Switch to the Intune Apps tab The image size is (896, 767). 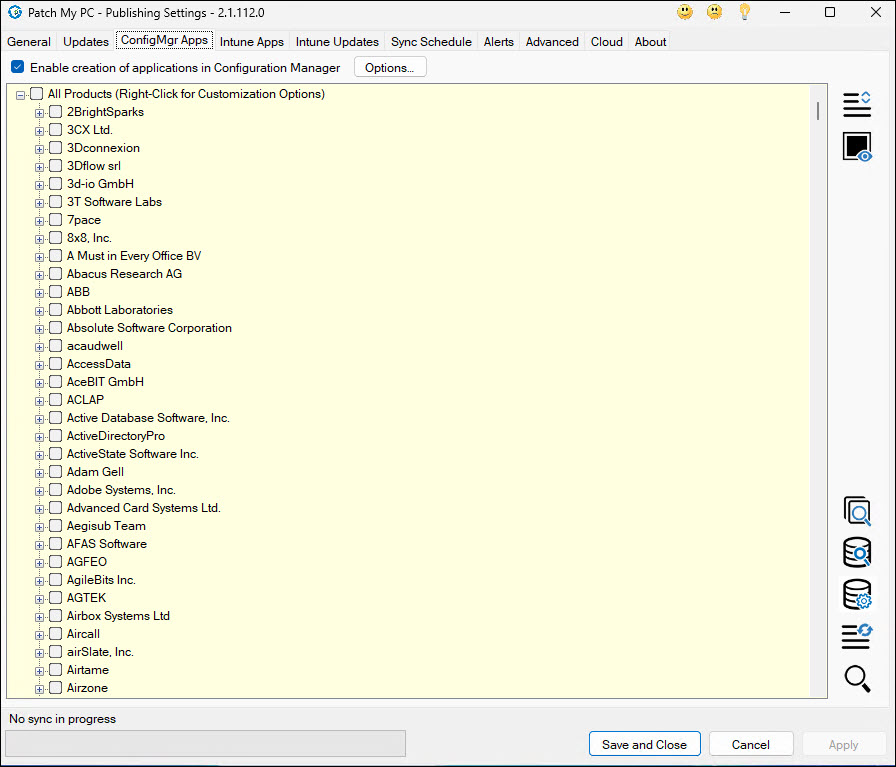[252, 42]
